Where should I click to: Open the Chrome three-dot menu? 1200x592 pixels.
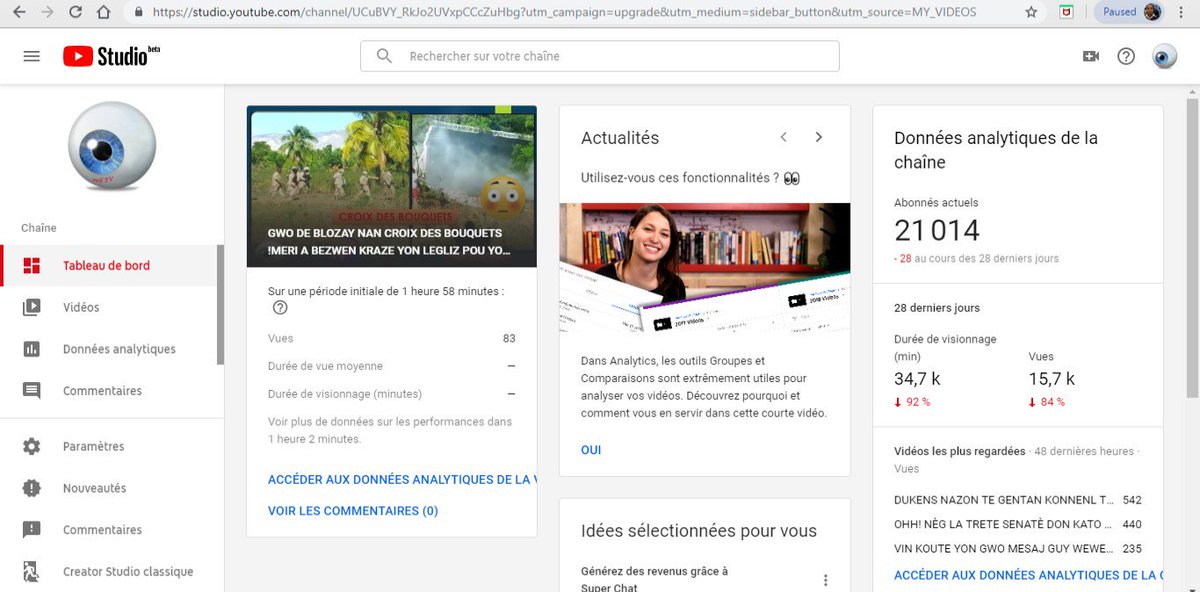[x=1182, y=12]
